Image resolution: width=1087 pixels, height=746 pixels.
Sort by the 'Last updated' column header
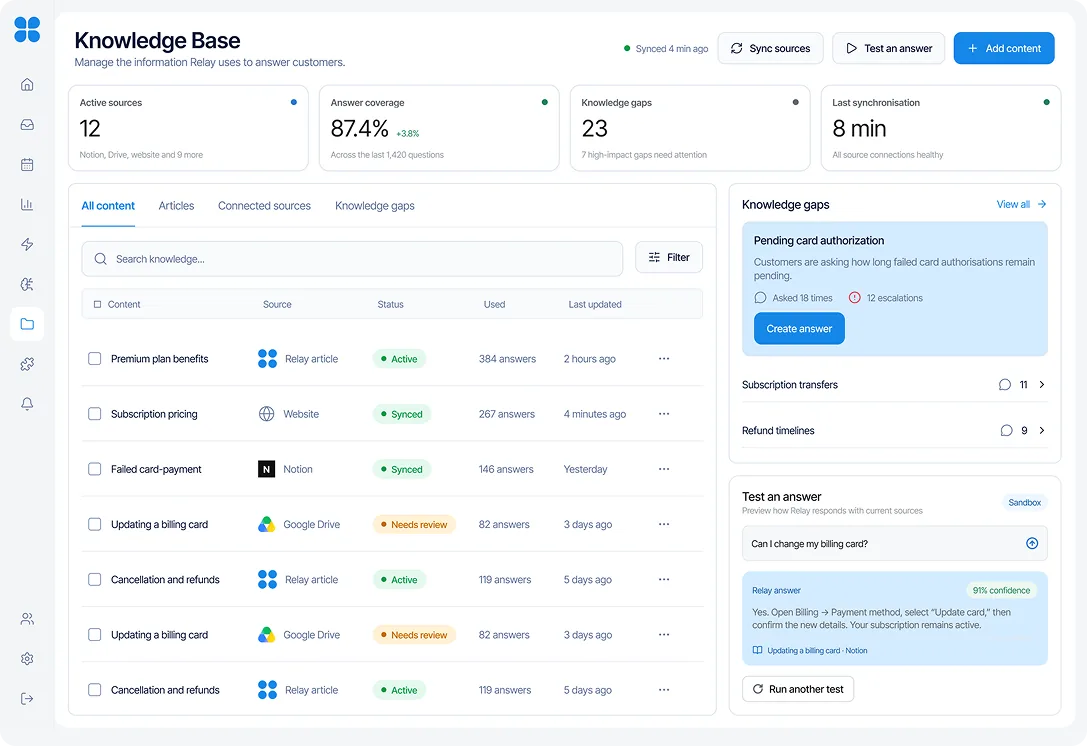595,304
